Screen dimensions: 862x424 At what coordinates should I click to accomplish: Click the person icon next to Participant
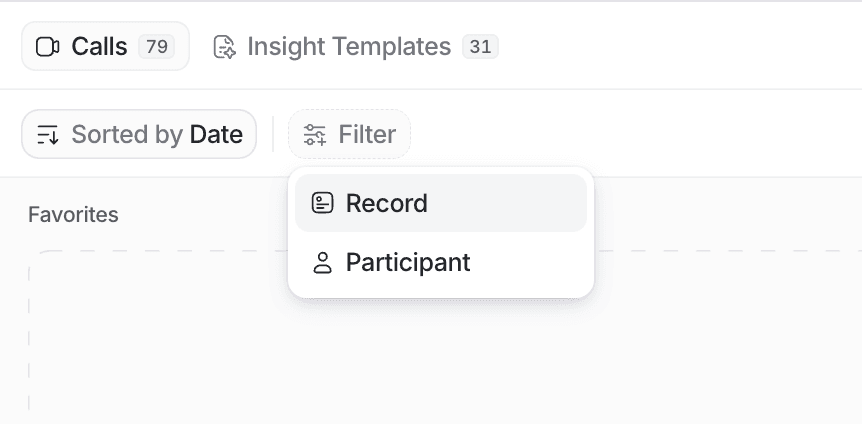point(323,262)
